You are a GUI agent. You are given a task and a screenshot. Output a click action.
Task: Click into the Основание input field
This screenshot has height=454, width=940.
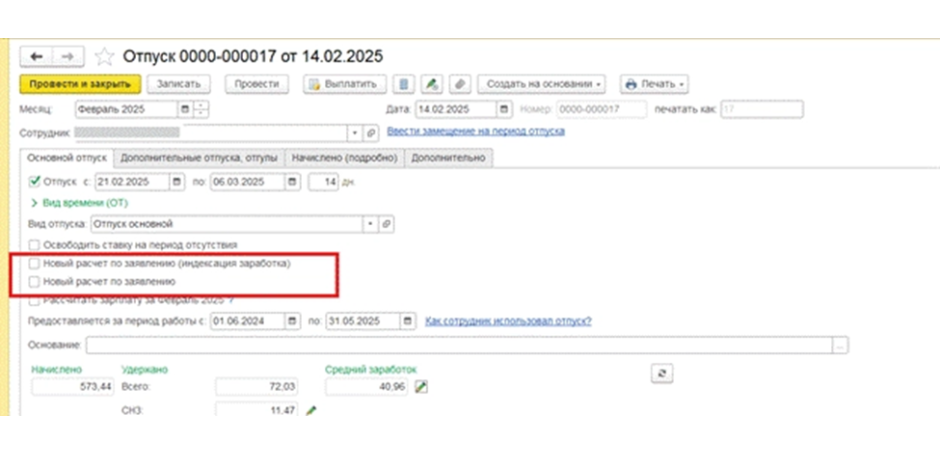(x=459, y=345)
